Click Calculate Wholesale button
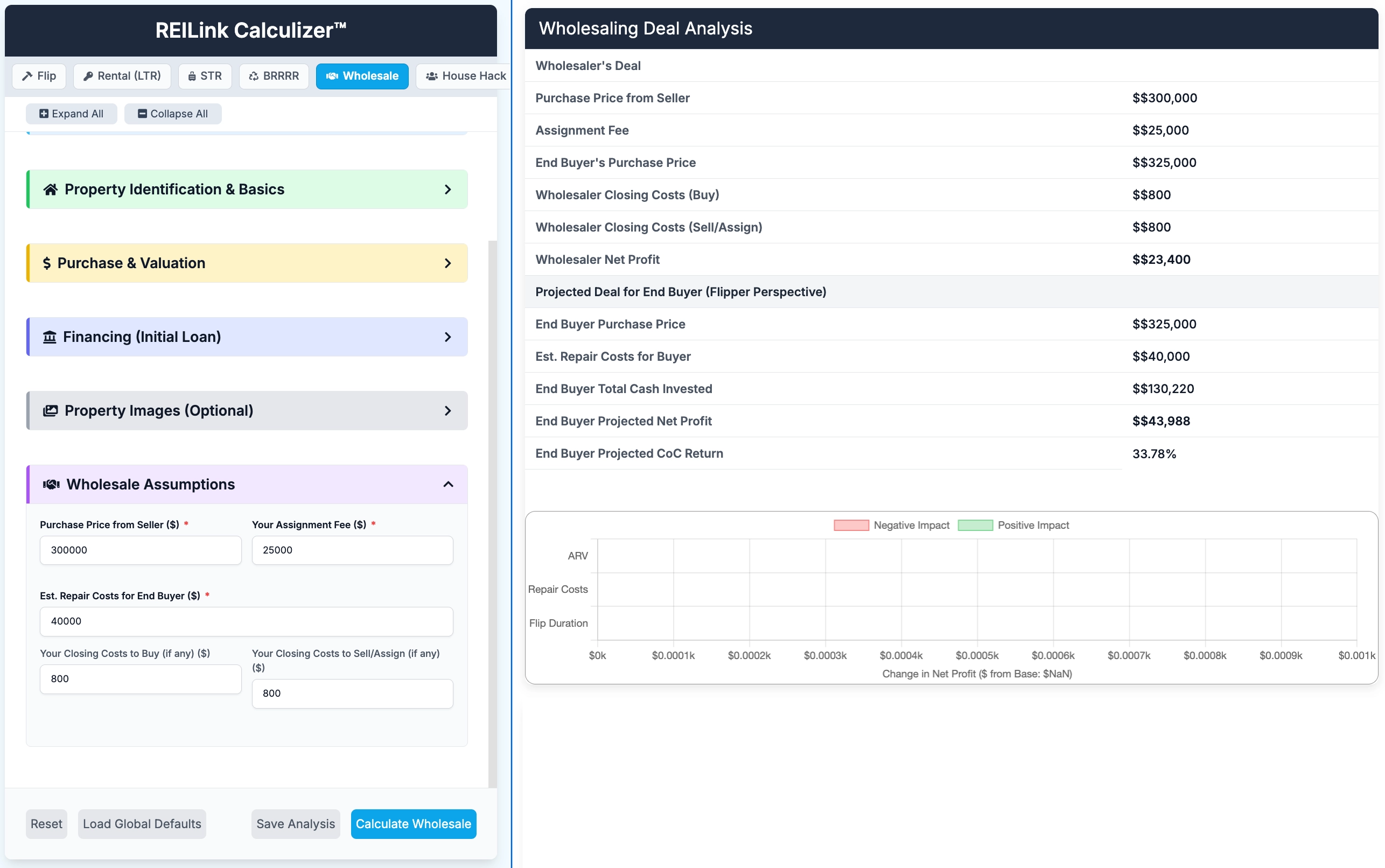 coord(413,824)
